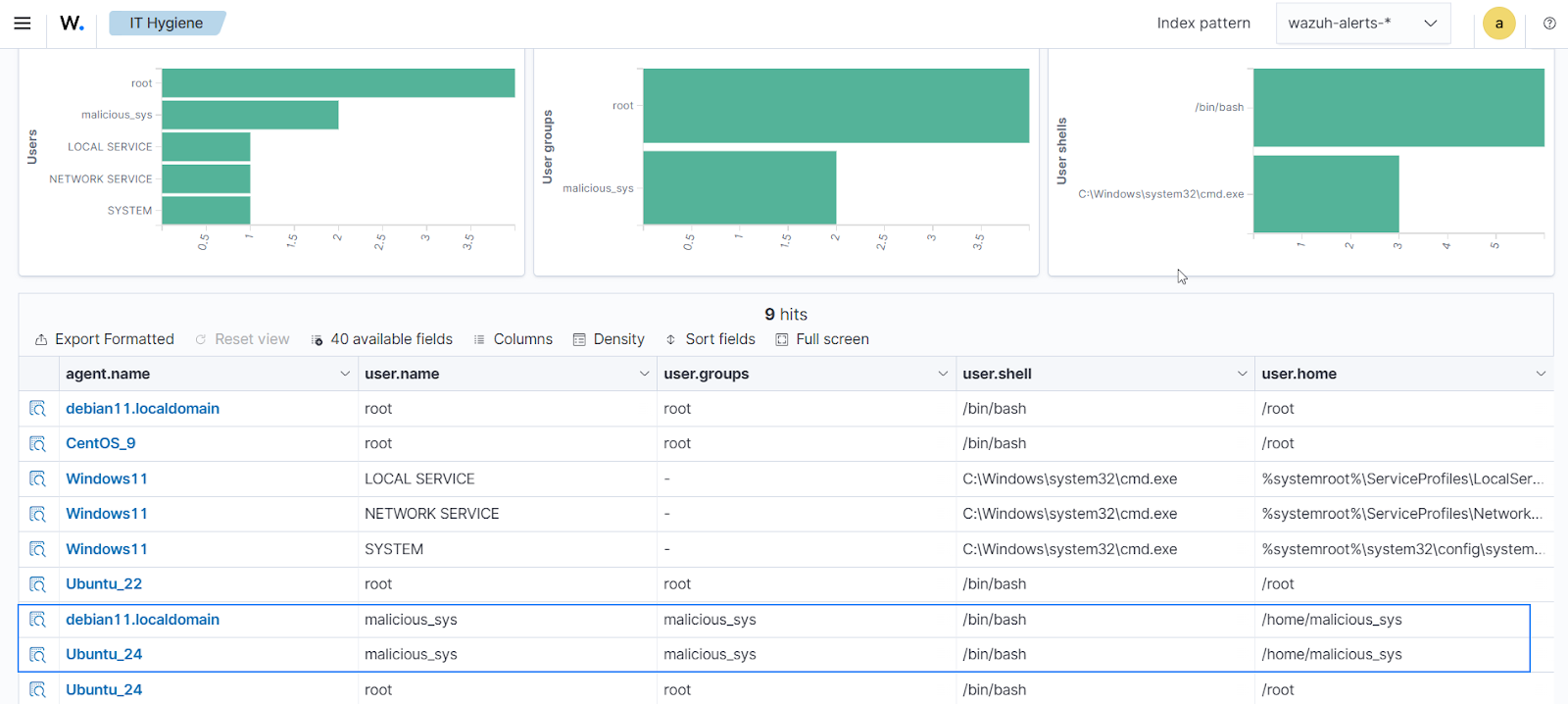
Task: Click SYSTEM cell in user.name column
Action: click(508, 549)
